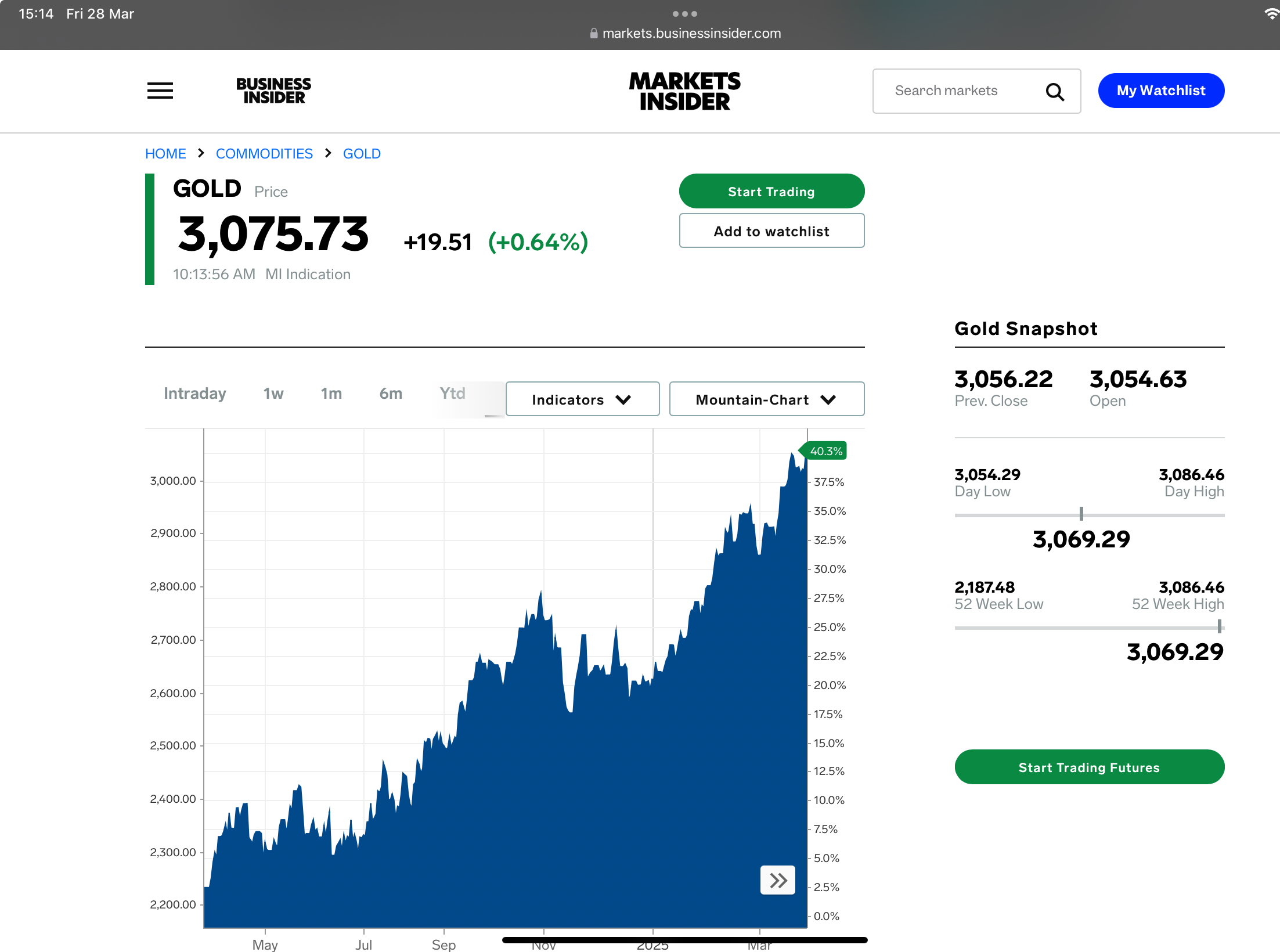This screenshot has height=952, width=1280.
Task: Click the 3,000.00 y-axis label
Action: pyautogui.click(x=173, y=481)
